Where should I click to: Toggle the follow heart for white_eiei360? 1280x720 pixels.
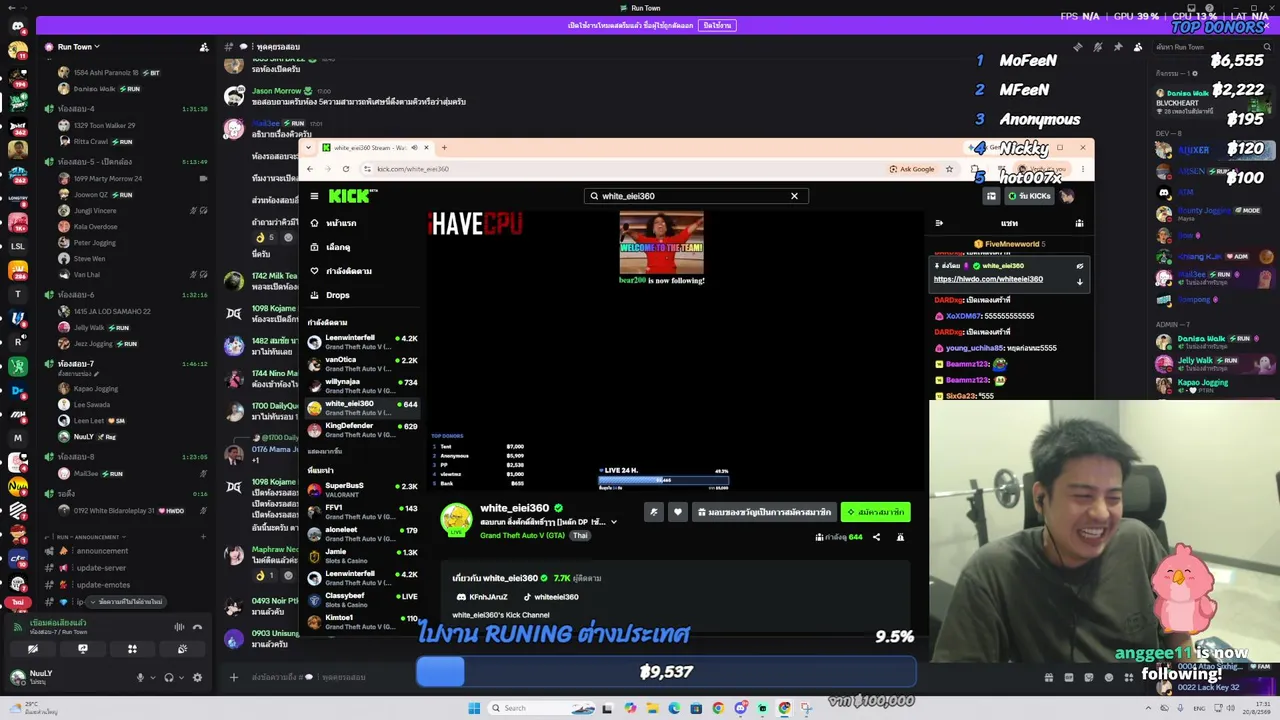pyautogui.click(x=678, y=512)
